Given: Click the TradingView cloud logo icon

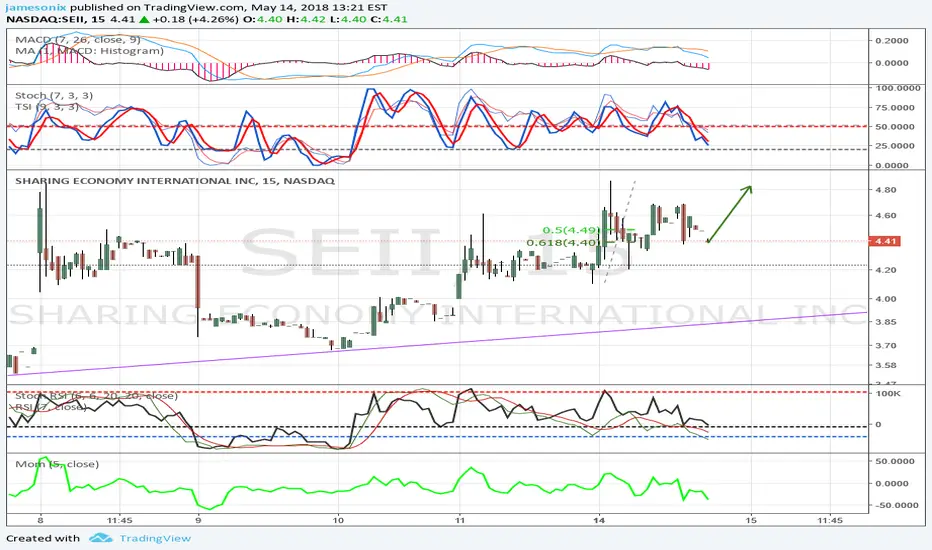Looking at the screenshot, I should (x=100, y=538).
